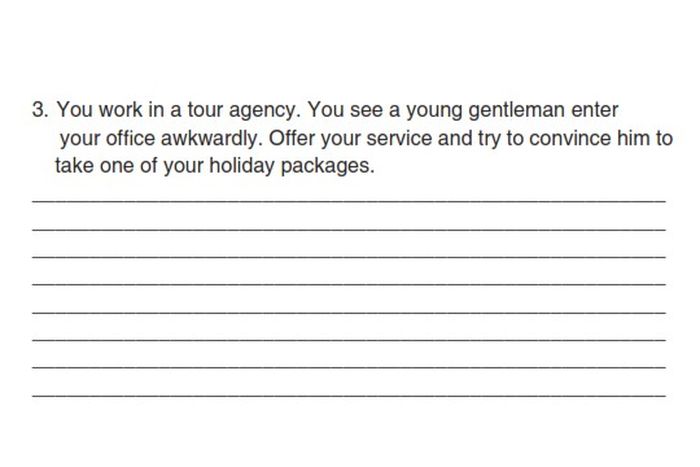The height and width of the screenshot is (467, 700).
Task: Click the word "agency" in the question
Action: (265, 111)
